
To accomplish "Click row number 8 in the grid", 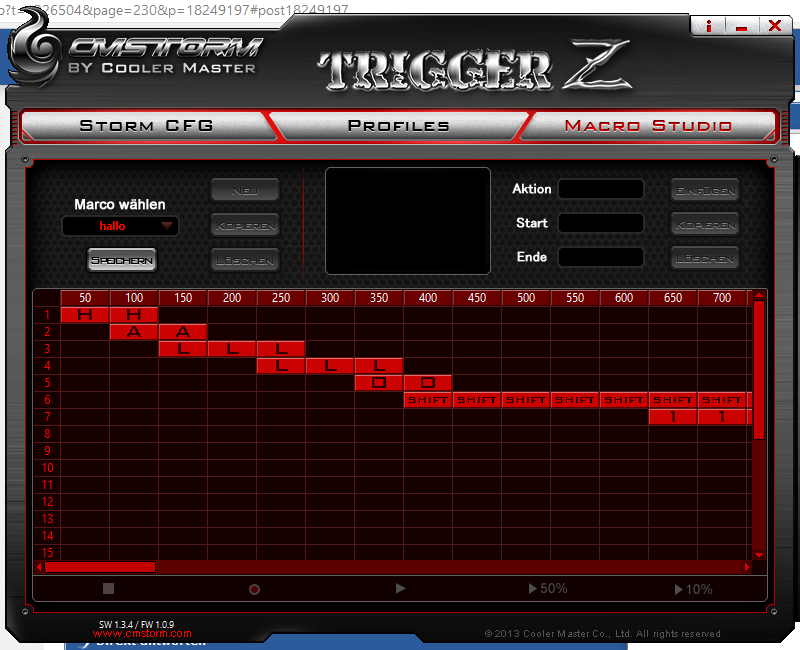I will (47, 434).
